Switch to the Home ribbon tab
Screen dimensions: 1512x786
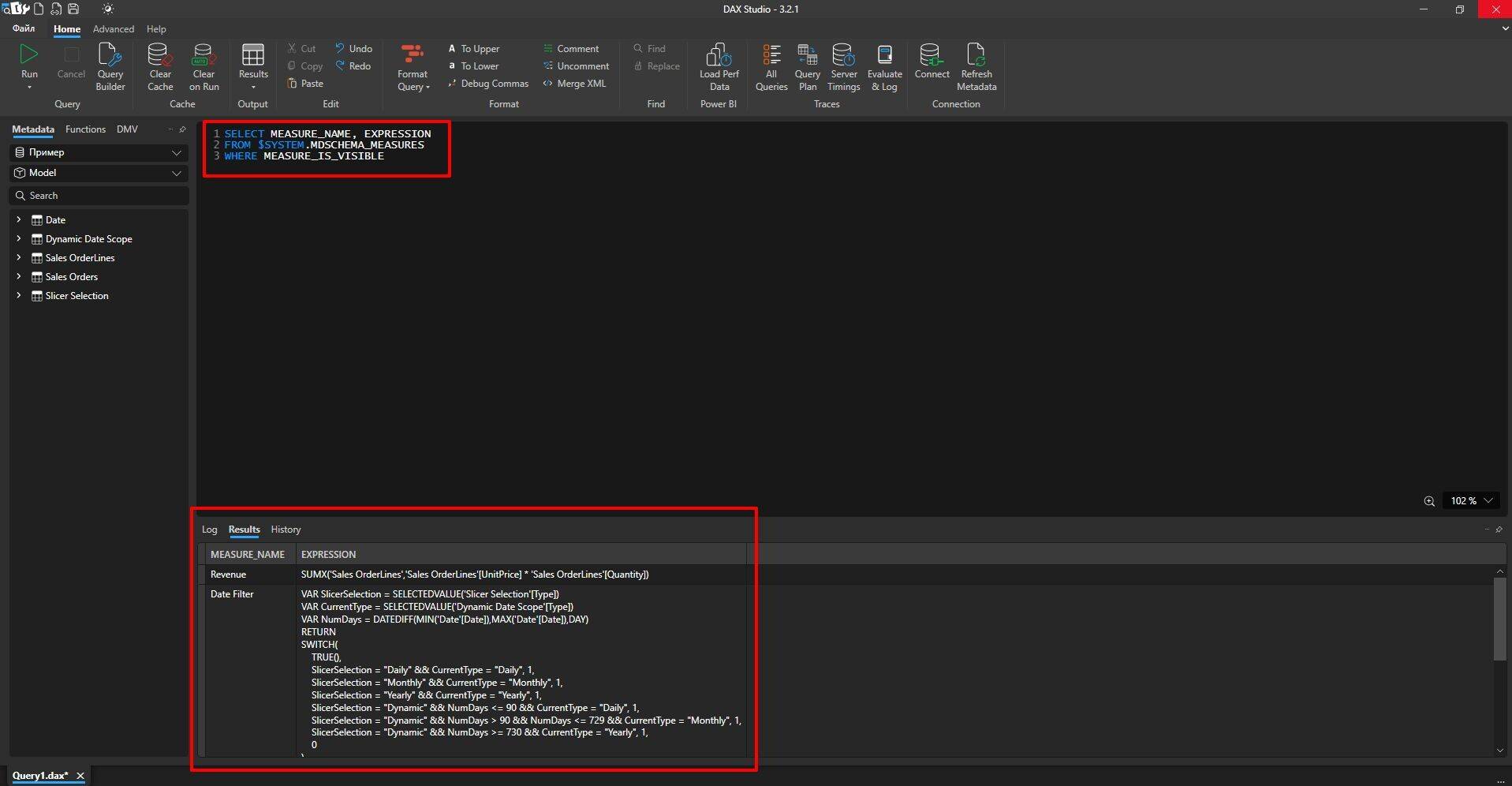click(67, 29)
